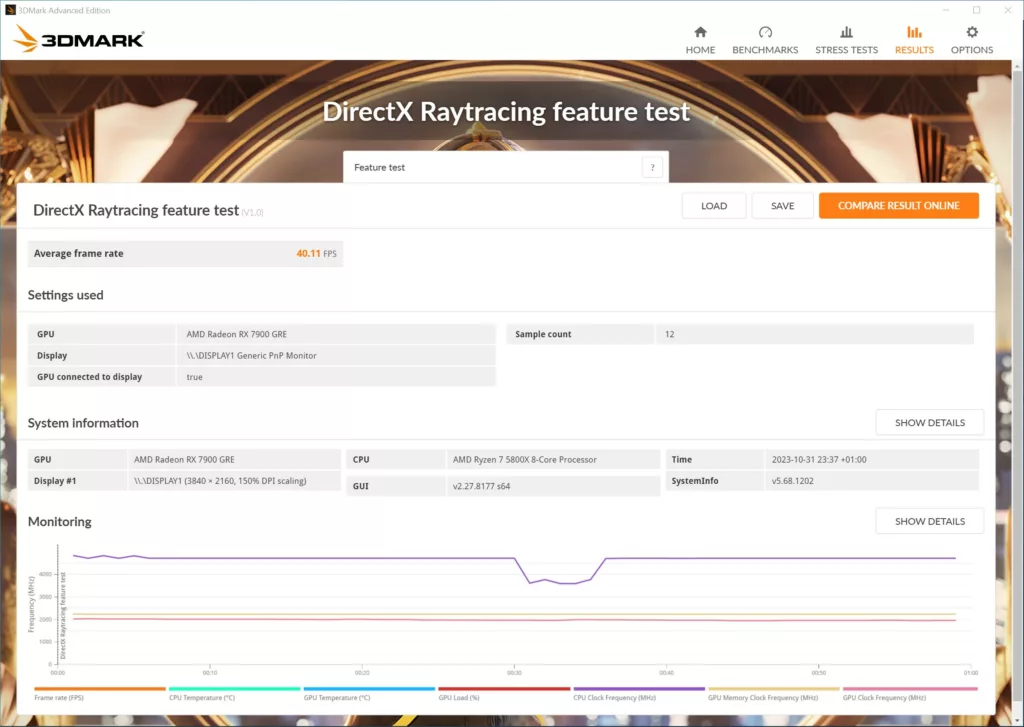Viewport: 1024px width, 727px height.
Task: Show details for System information
Action: (x=929, y=423)
